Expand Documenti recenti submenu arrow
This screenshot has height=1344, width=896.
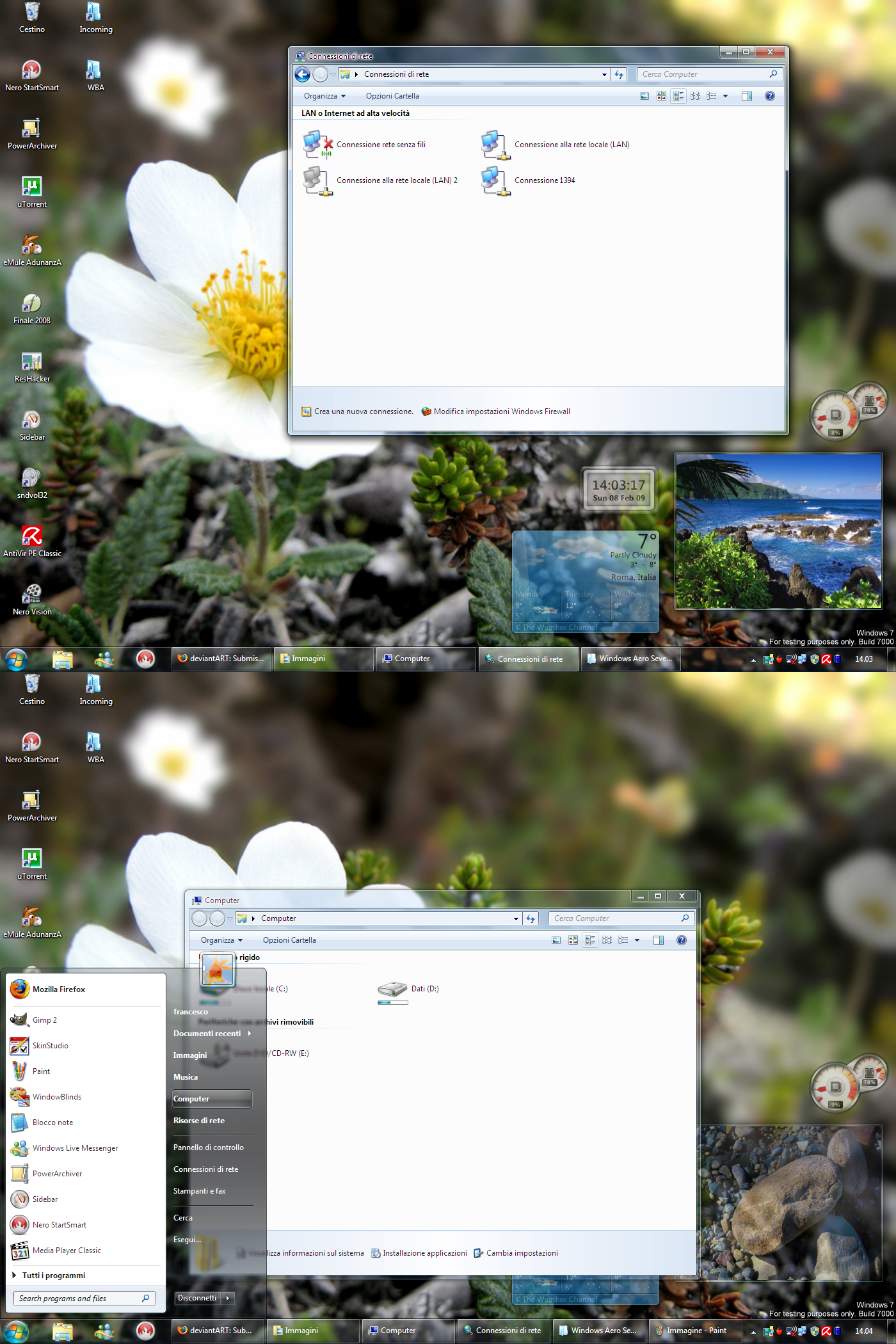point(250,1034)
